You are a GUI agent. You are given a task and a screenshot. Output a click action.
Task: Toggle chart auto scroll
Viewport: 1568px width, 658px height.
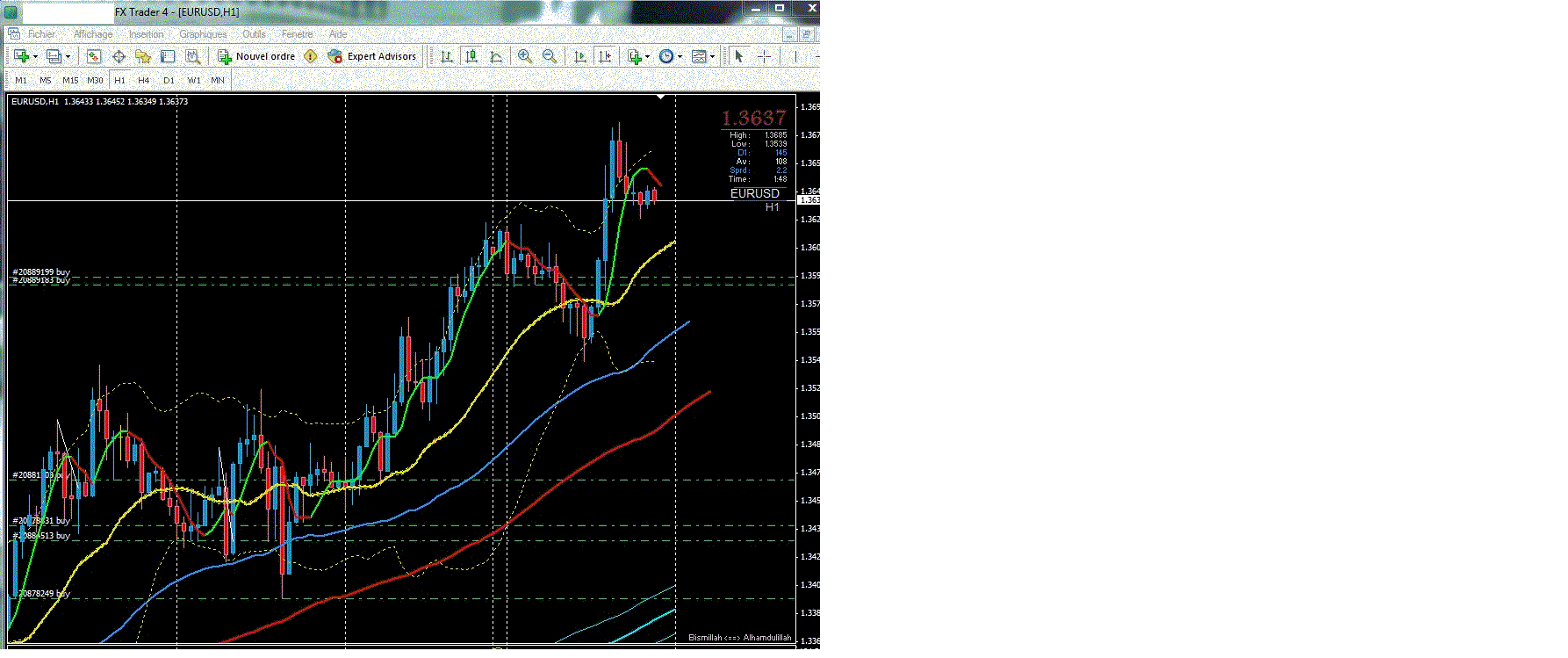(579, 56)
